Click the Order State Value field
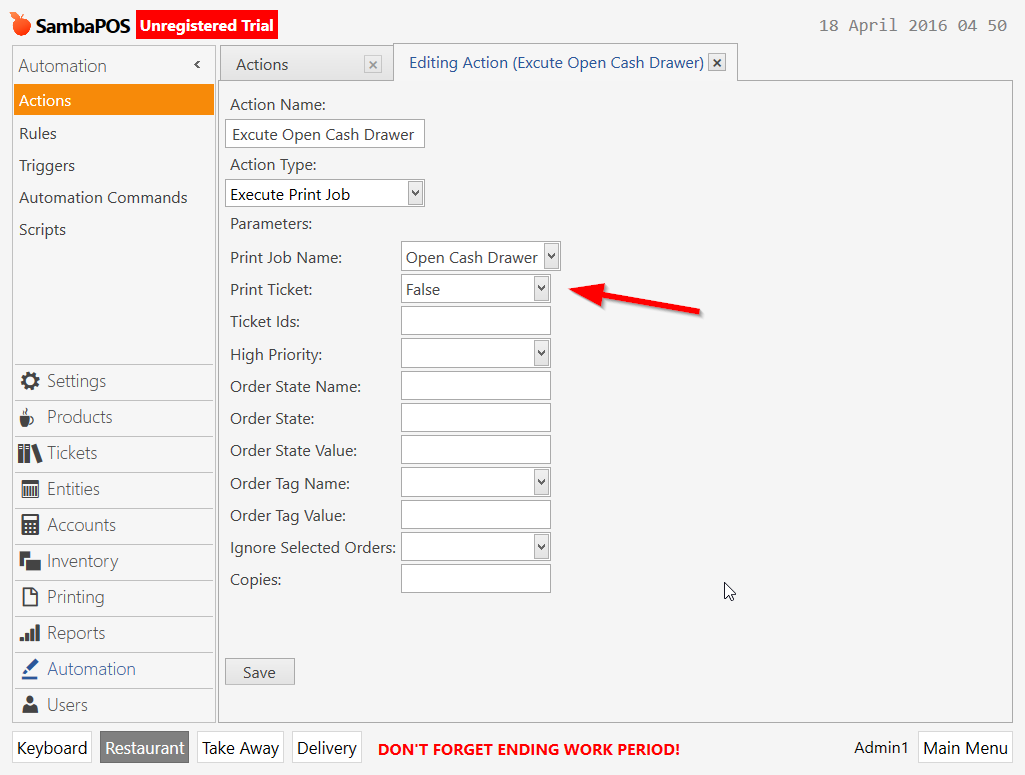1025x775 pixels. 476,450
